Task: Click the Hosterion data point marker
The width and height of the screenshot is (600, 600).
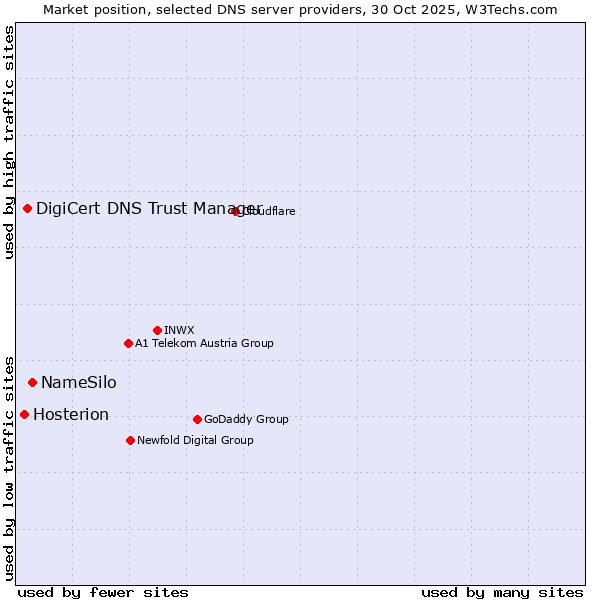Action: tap(24, 414)
